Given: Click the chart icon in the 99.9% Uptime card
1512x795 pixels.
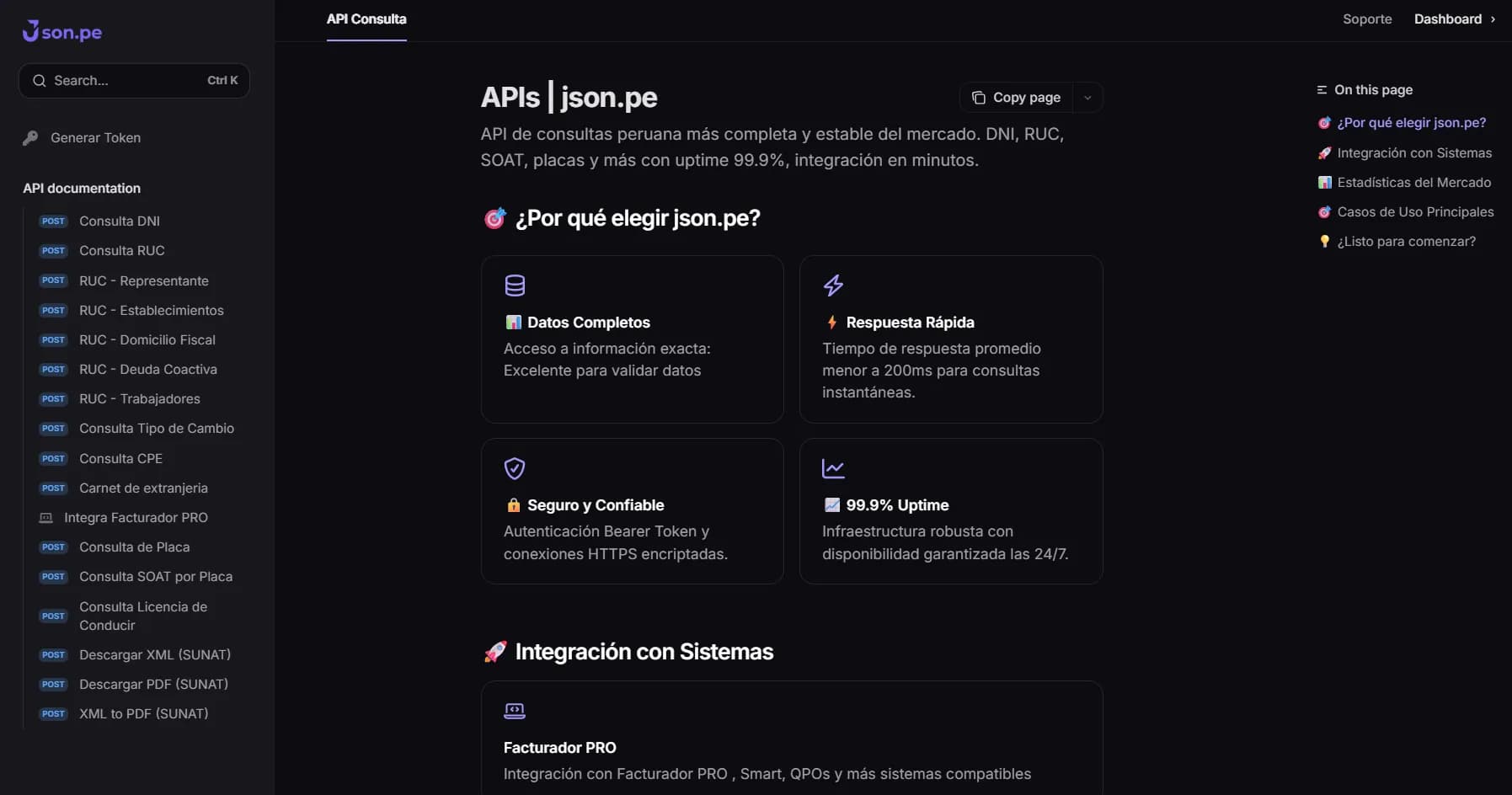Looking at the screenshot, I should tap(832, 467).
